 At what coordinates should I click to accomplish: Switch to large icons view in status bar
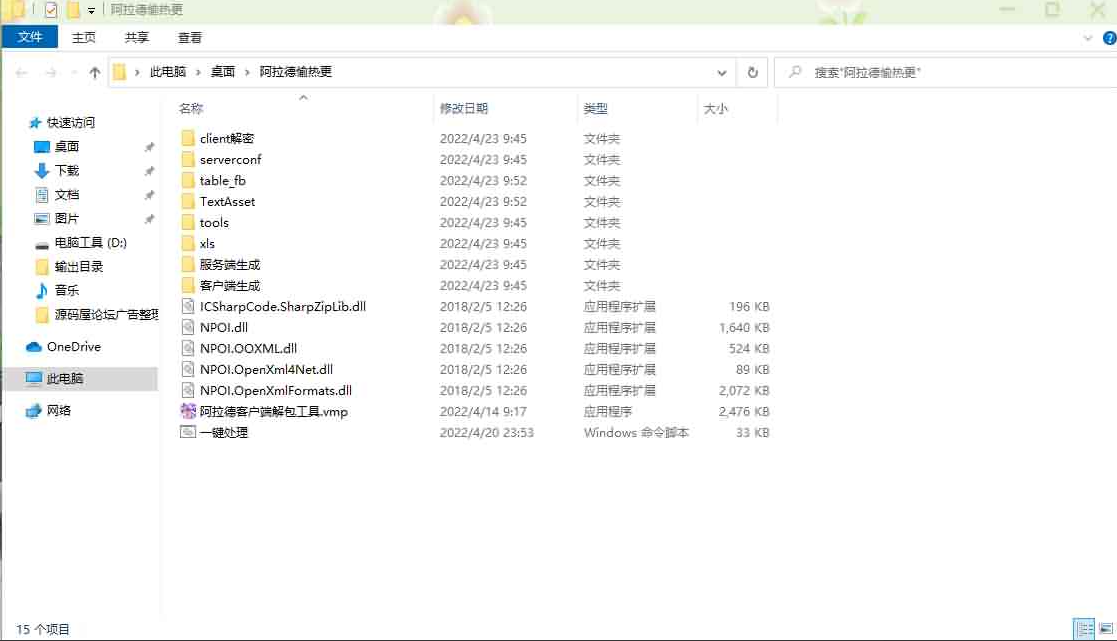coord(1104,629)
